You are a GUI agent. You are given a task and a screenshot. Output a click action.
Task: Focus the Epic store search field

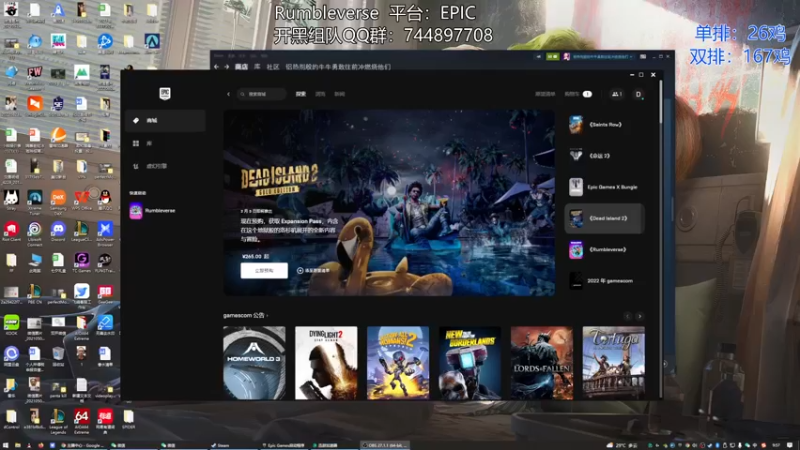coord(261,94)
